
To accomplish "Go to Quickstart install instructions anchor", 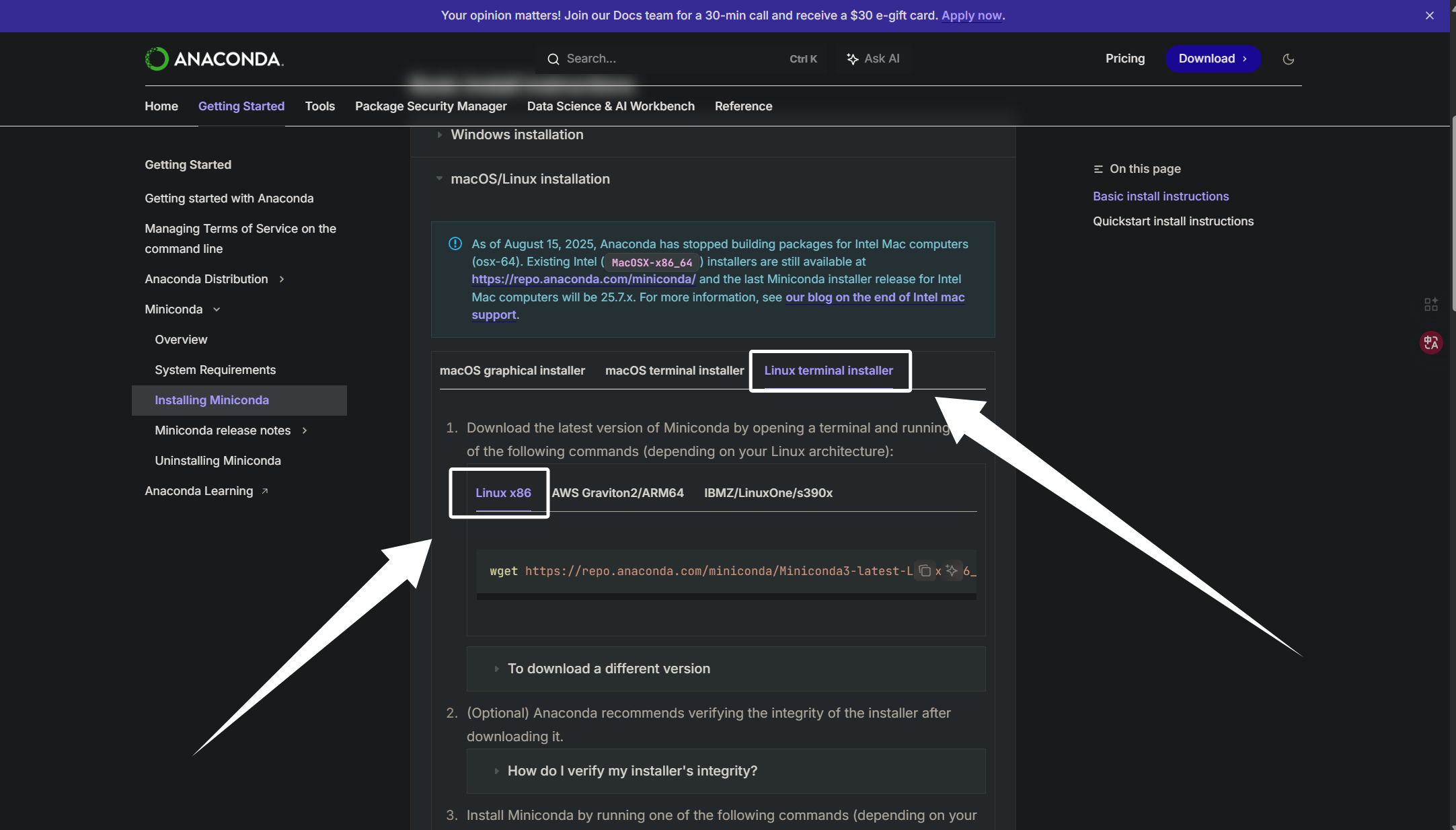I will point(1174,221).
